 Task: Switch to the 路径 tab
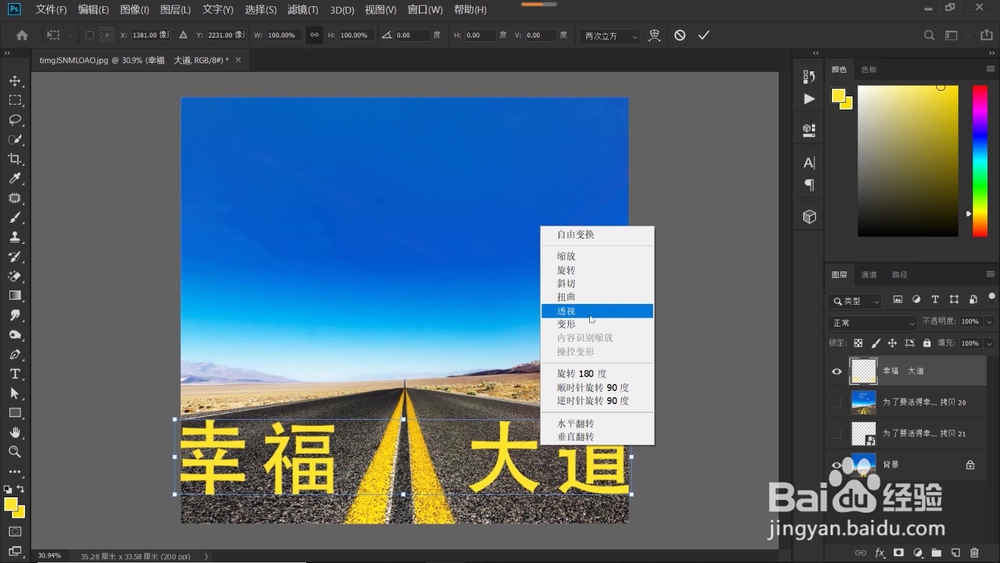(x=899, y=275)
